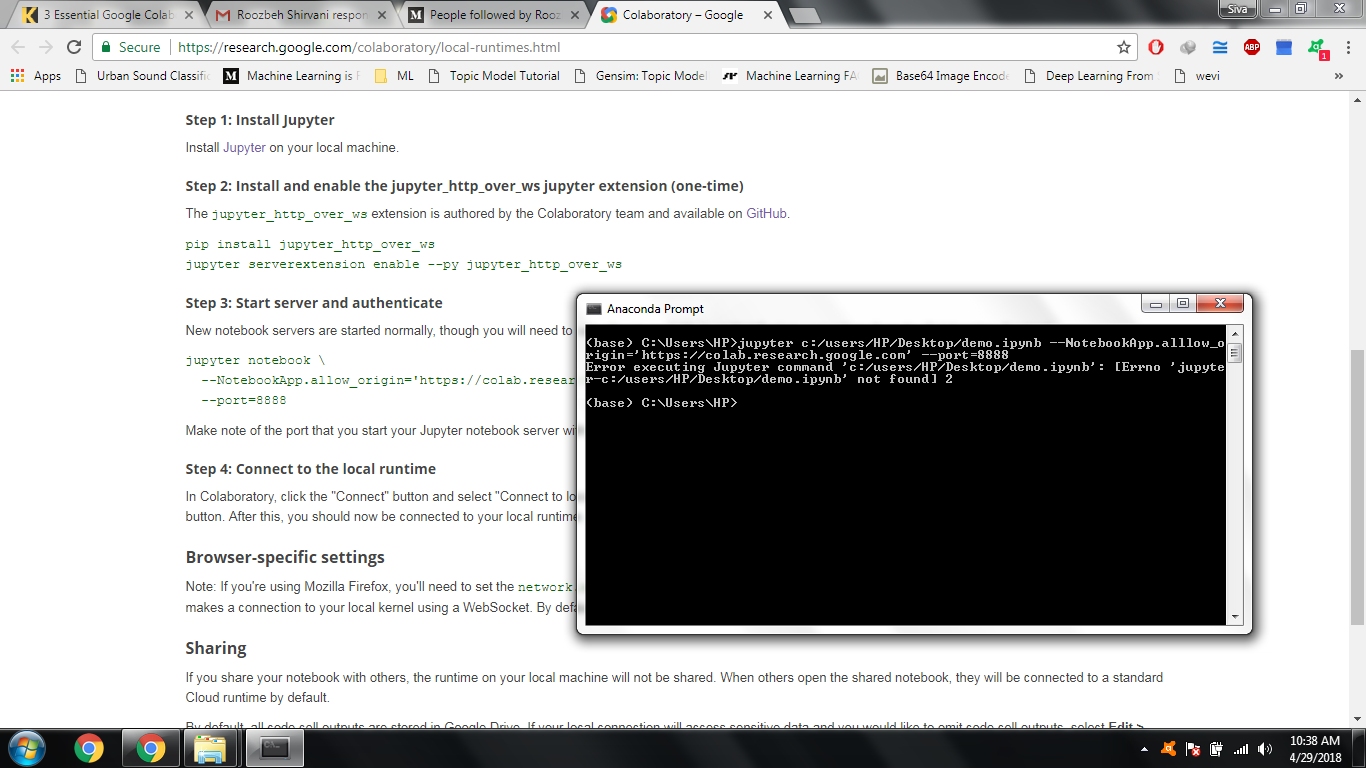
Task: Click the blue folder extension icon
Action: tap(1284, 47)
